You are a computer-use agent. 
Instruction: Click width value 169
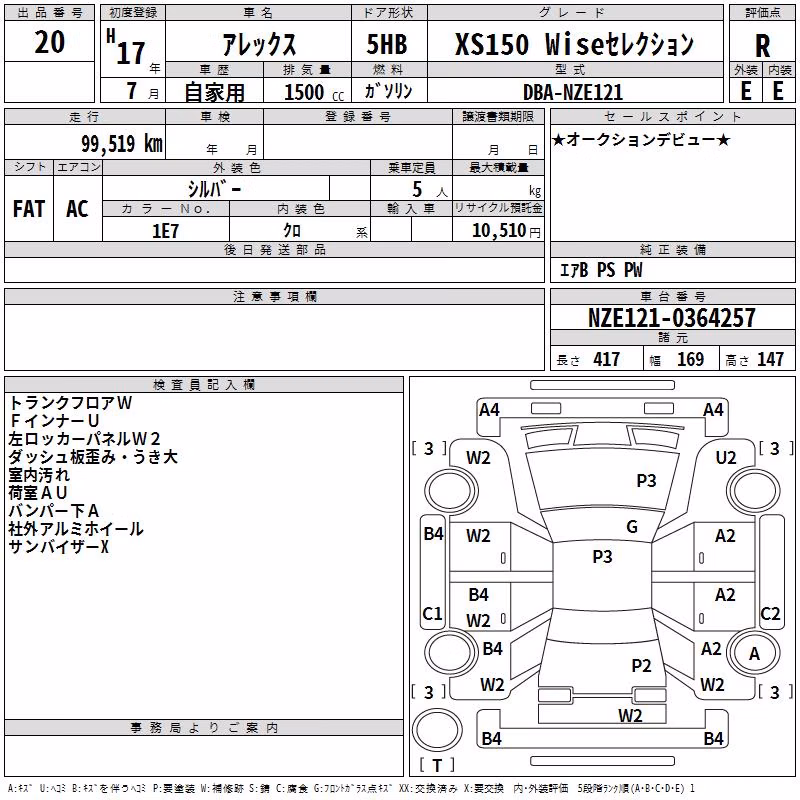point(690,360)
